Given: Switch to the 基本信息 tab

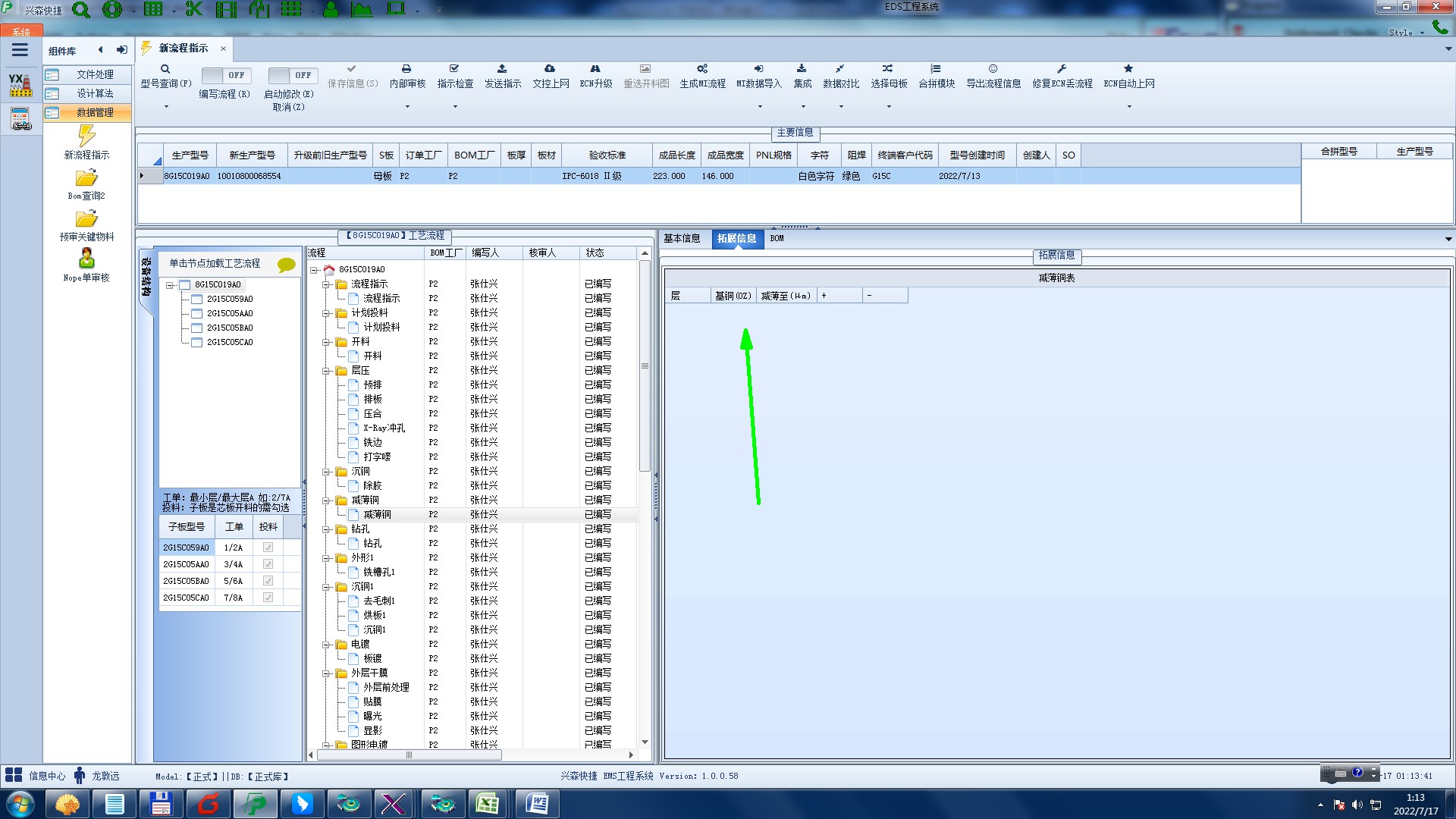Looking at the screenshot, I should click(x=682, y=239).
